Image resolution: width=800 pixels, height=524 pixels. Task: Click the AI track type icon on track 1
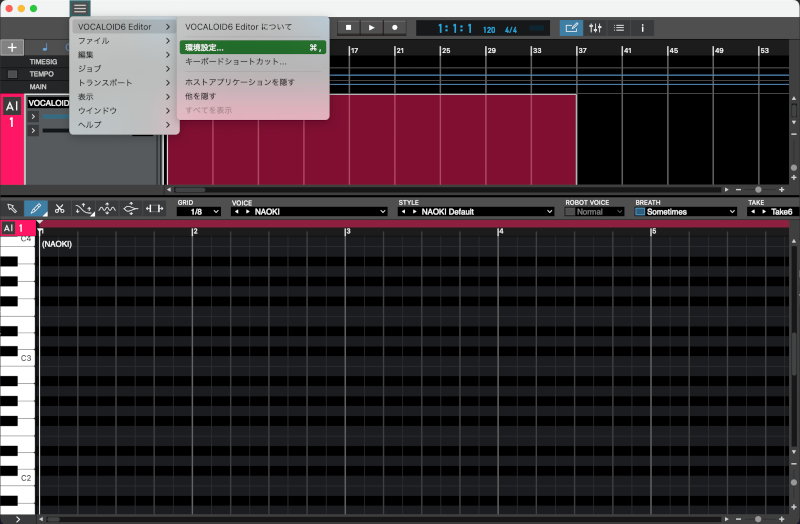tap(12, 106)
